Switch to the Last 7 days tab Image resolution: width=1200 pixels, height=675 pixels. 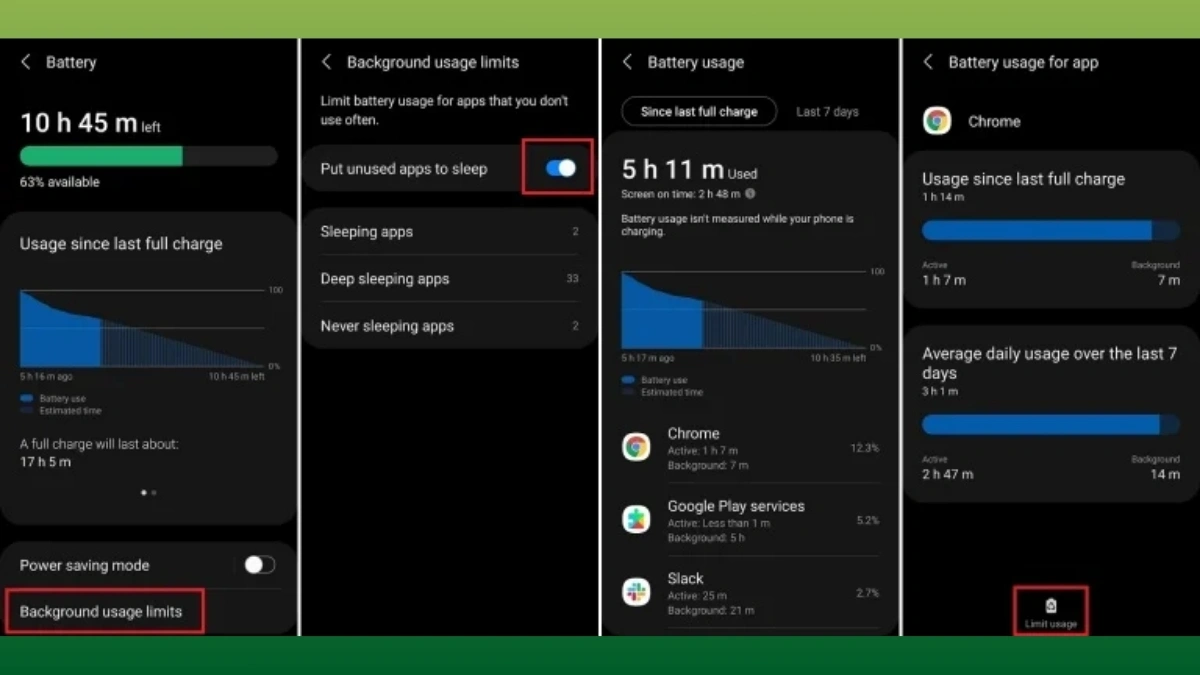828,111
